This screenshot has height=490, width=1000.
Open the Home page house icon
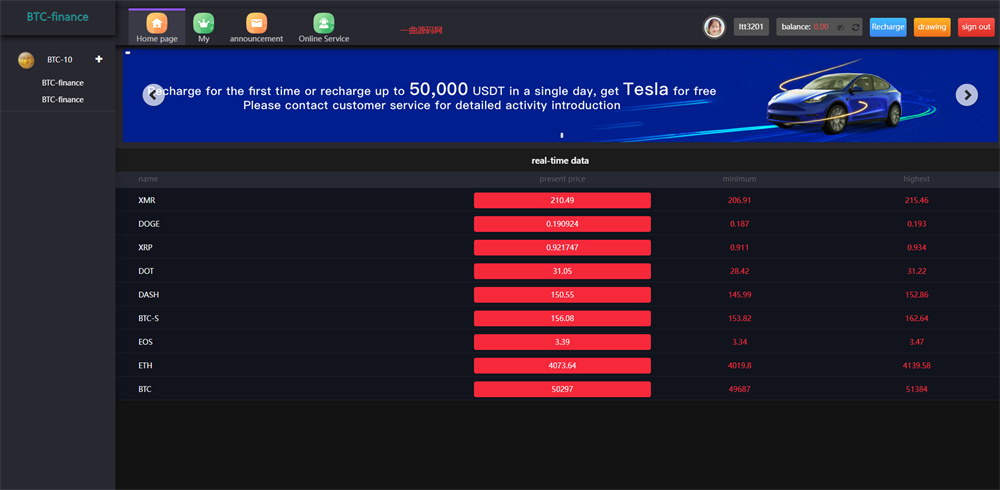tap(157, 23)
